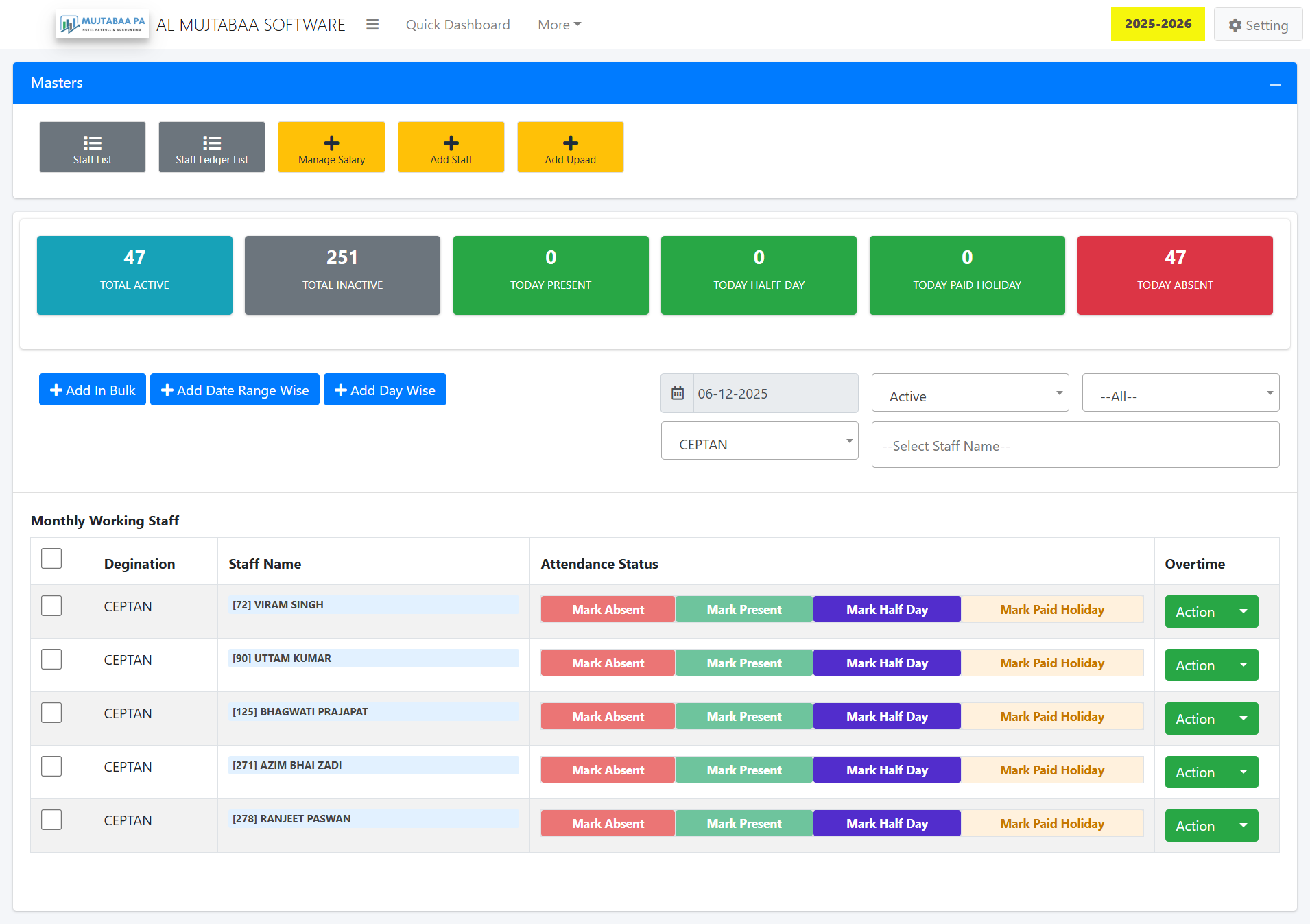This screenshot has width=1310, height=924.
Task: Mark BHAGWATI PRAJAPAT as Present
Action: click(x=743, y=717)
